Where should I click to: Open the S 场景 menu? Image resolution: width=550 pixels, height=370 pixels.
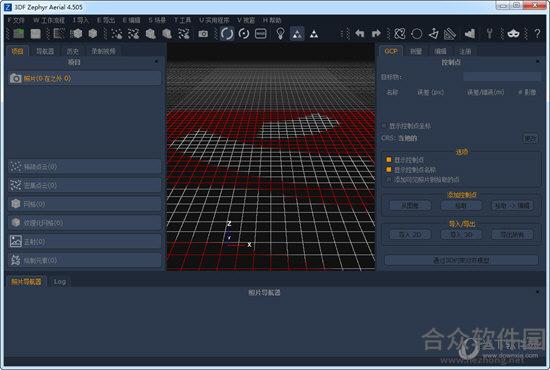coord(157,20)
